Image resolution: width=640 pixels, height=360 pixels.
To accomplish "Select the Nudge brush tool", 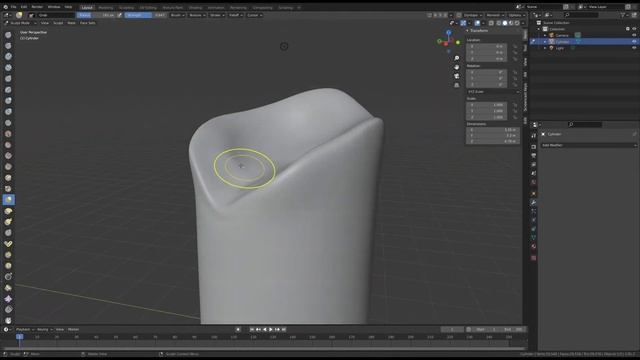I will [8, 255].
